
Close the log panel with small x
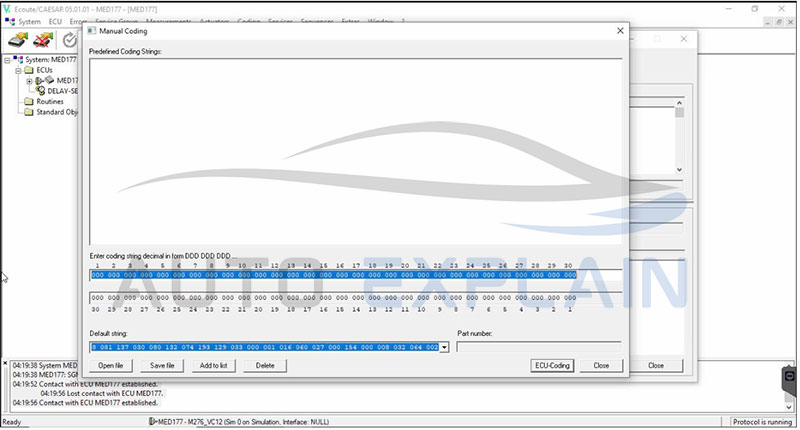point(5,363)
